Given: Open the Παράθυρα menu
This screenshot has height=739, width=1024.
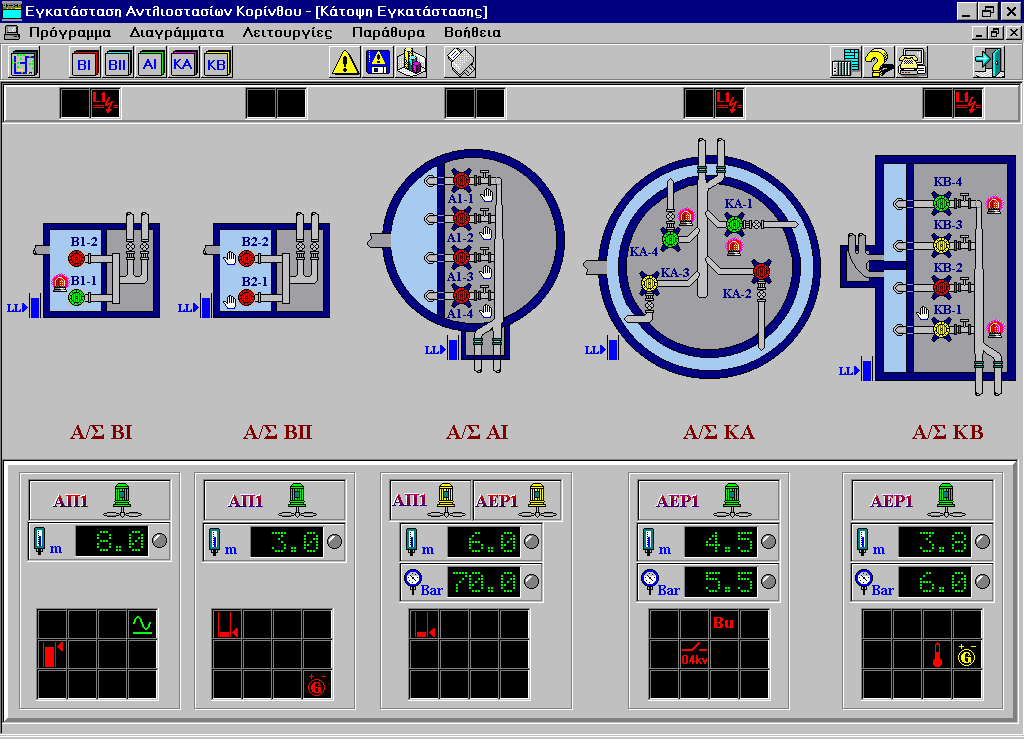Looking at the screenshot, I should 388,32.
